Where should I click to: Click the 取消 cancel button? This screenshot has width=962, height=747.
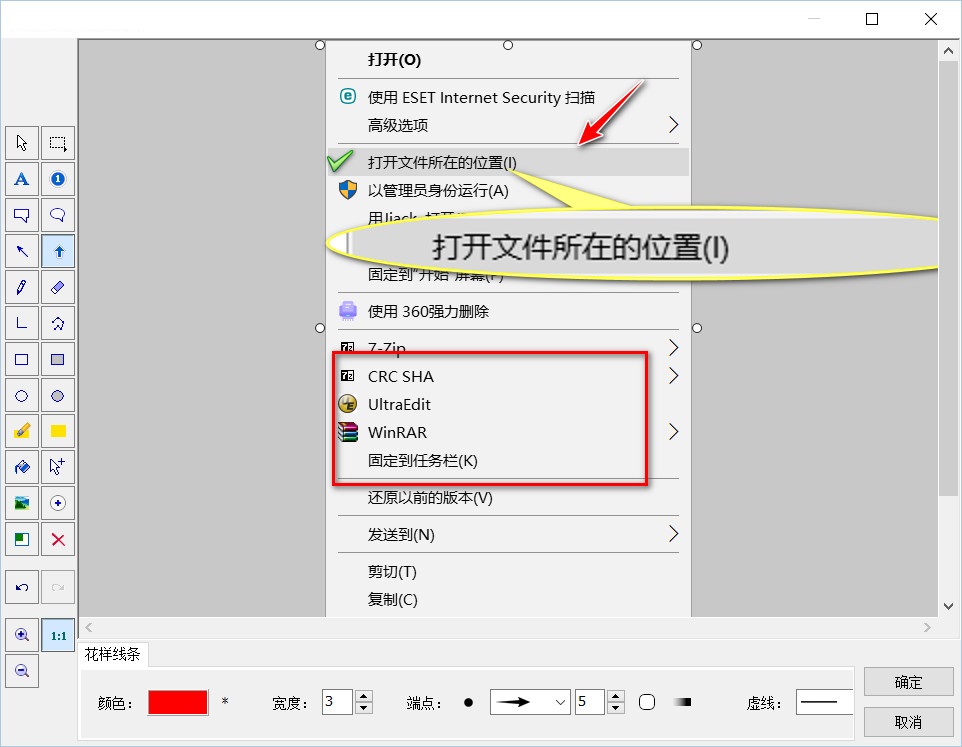click(908, 722)
